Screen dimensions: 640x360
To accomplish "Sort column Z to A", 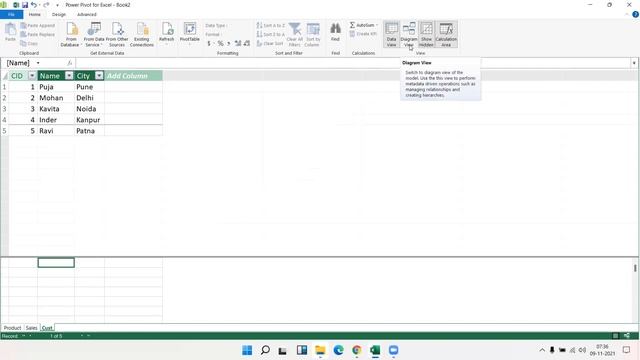I will pyautogui.click(x=271, y=34).
